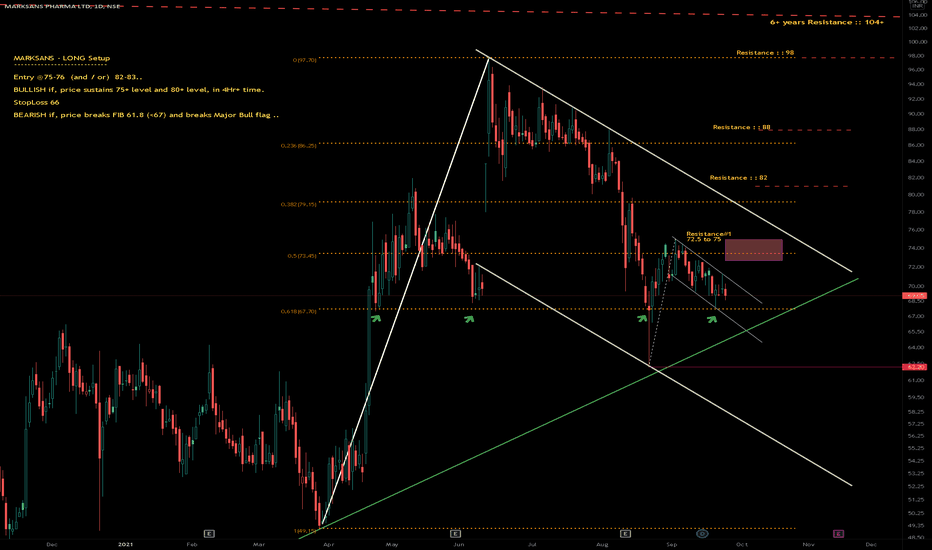Click the MARKSANS PHARMA LTD symbol title

tap(62, 6)
